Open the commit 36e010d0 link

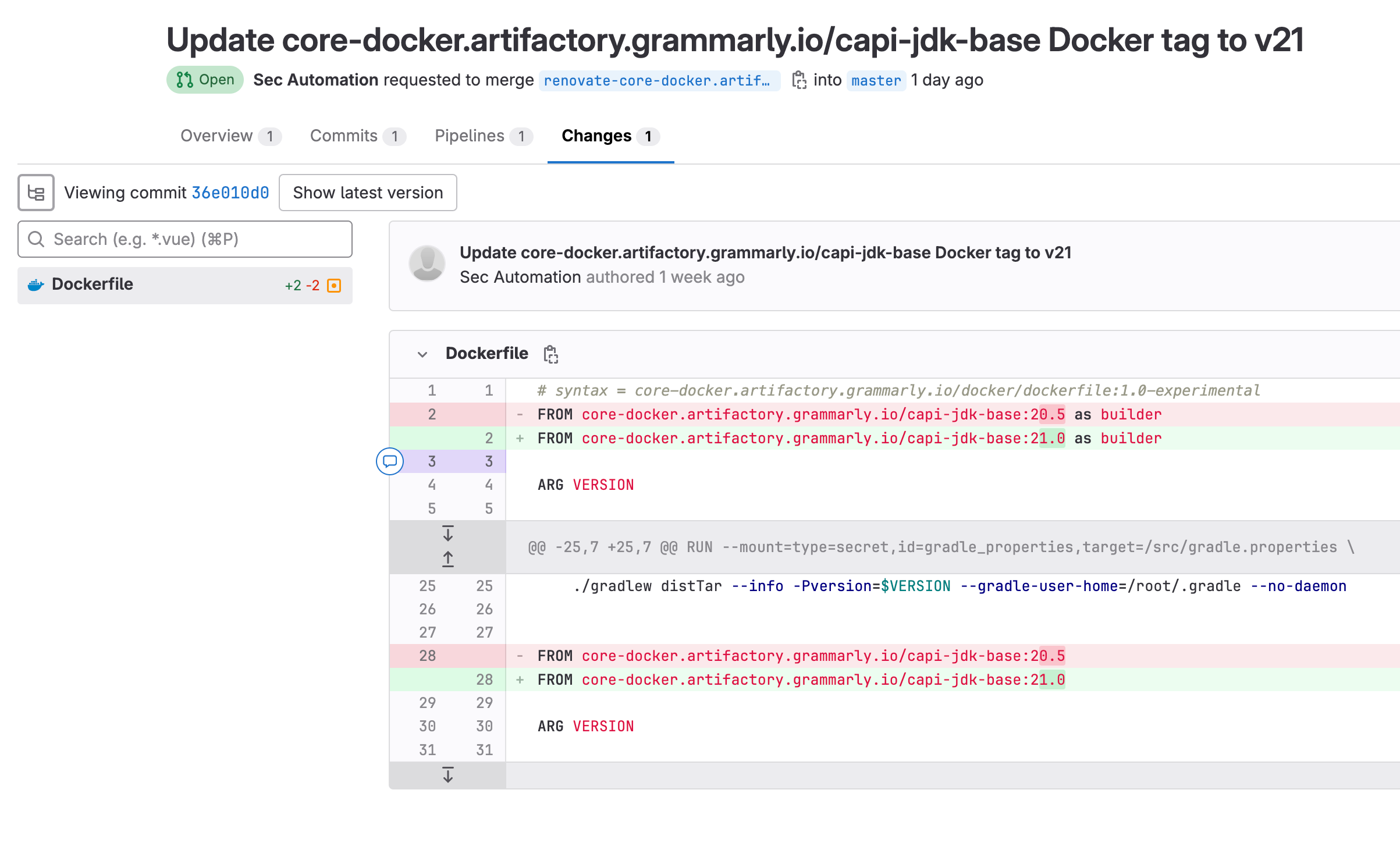tap(230, 193)
